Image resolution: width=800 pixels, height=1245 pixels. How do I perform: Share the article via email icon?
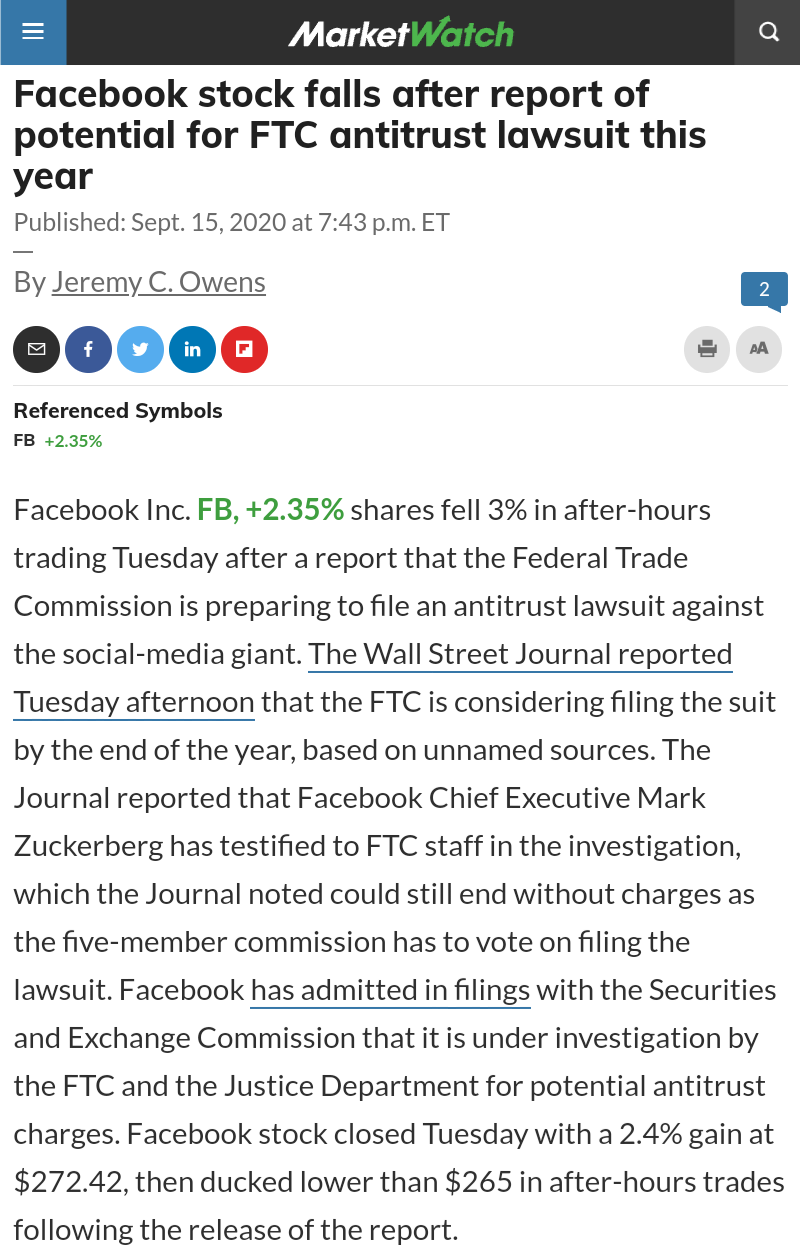(37, 349)
